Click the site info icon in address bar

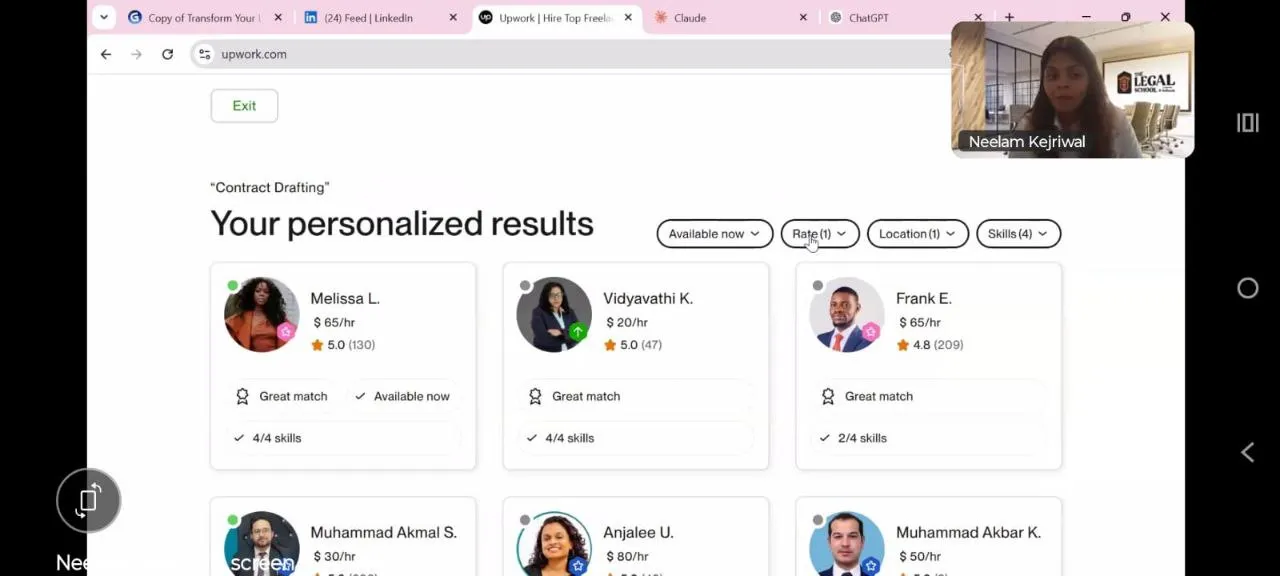click(204, 54)
